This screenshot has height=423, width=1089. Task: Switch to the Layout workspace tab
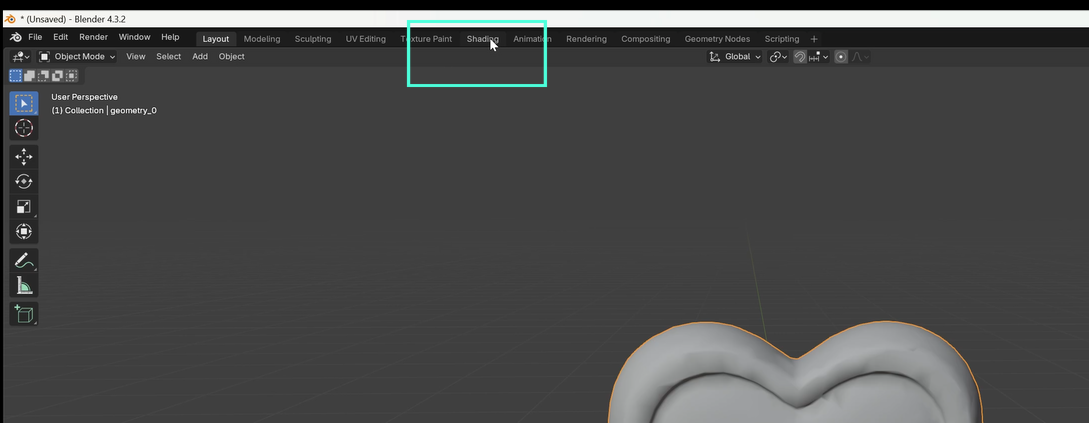coord(216,39)
